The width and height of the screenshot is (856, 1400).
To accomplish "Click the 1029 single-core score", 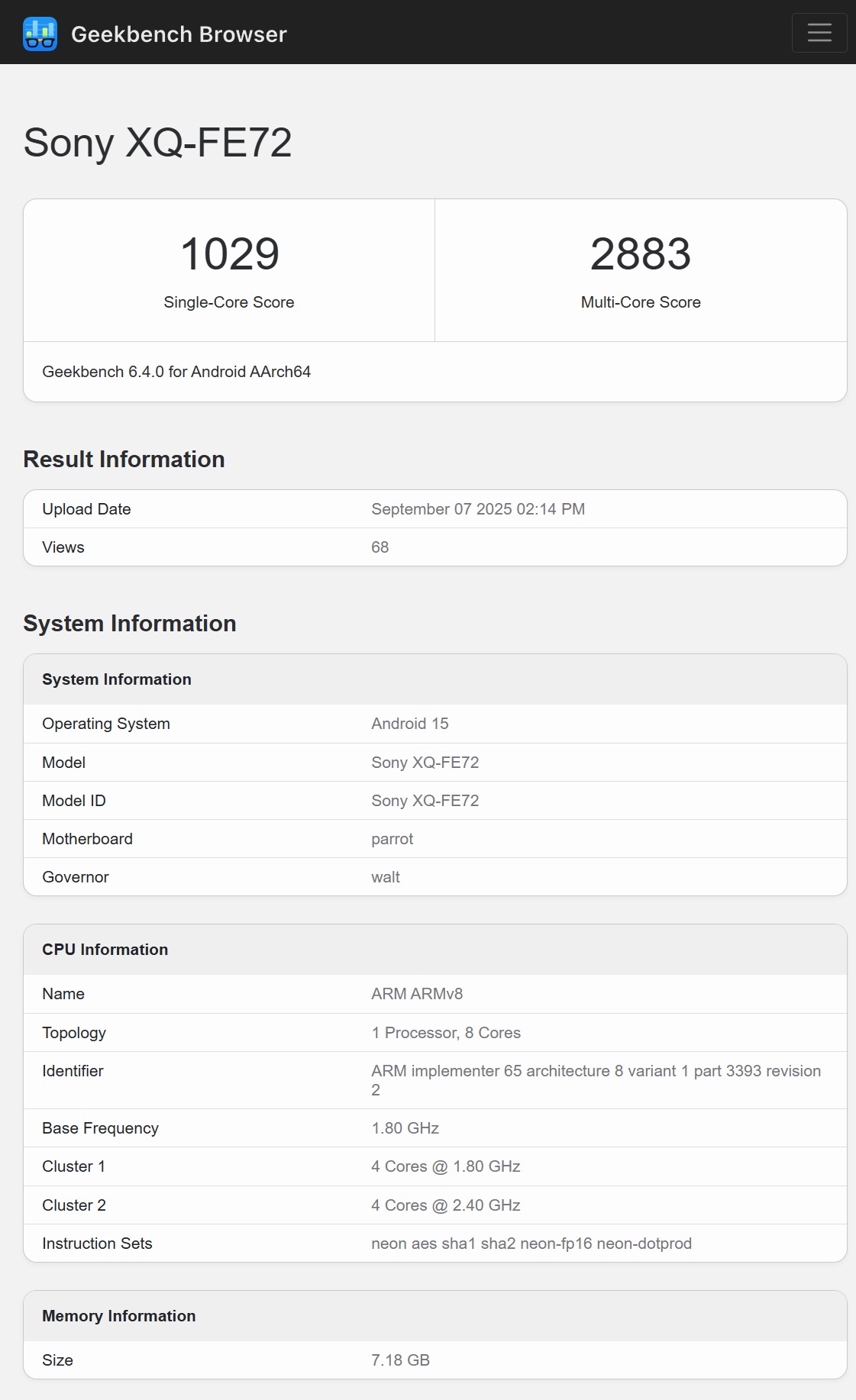I will coord(229,254).
